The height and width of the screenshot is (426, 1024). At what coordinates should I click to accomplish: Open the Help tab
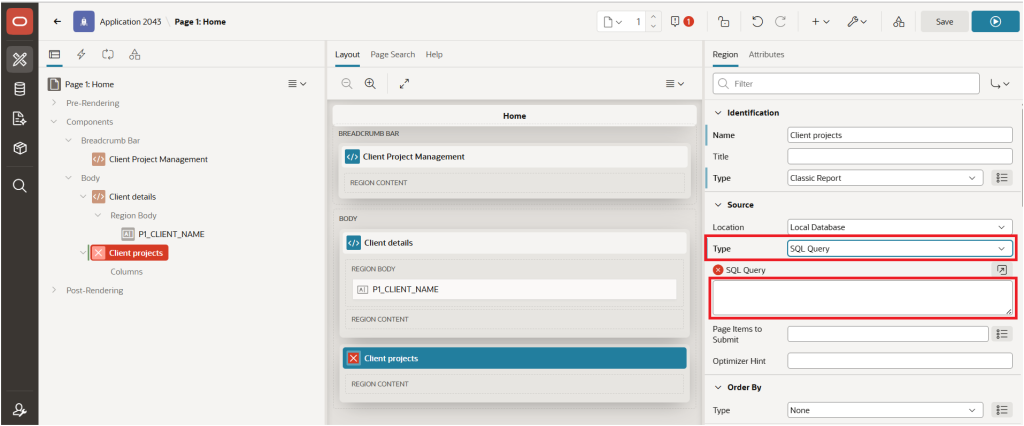tap(434, 55)
